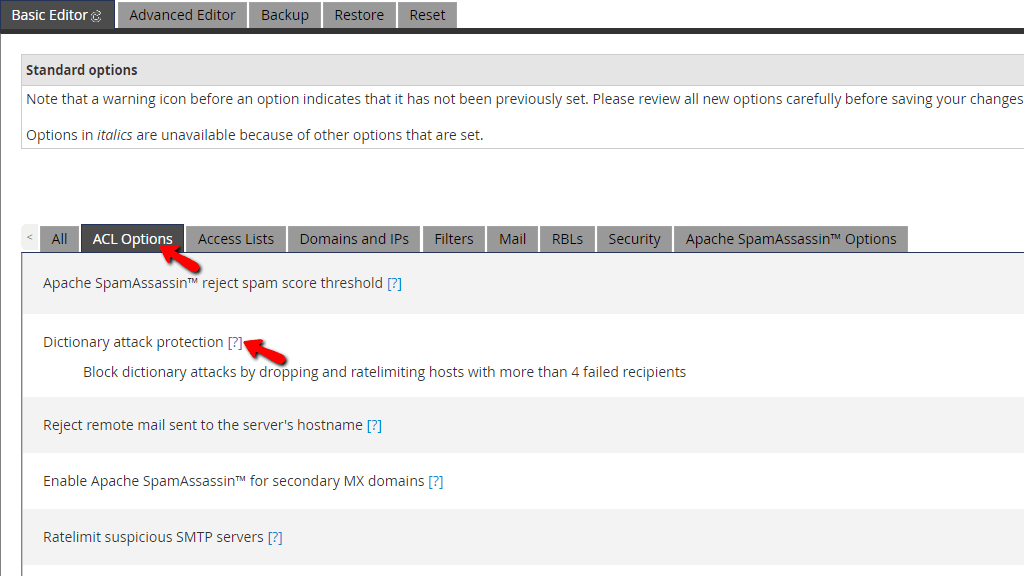The height and width of the screenshot is (576, 1024).
Task: Open help for Ratelimit suspicious SMTP servers
Action: pos(275,537)
